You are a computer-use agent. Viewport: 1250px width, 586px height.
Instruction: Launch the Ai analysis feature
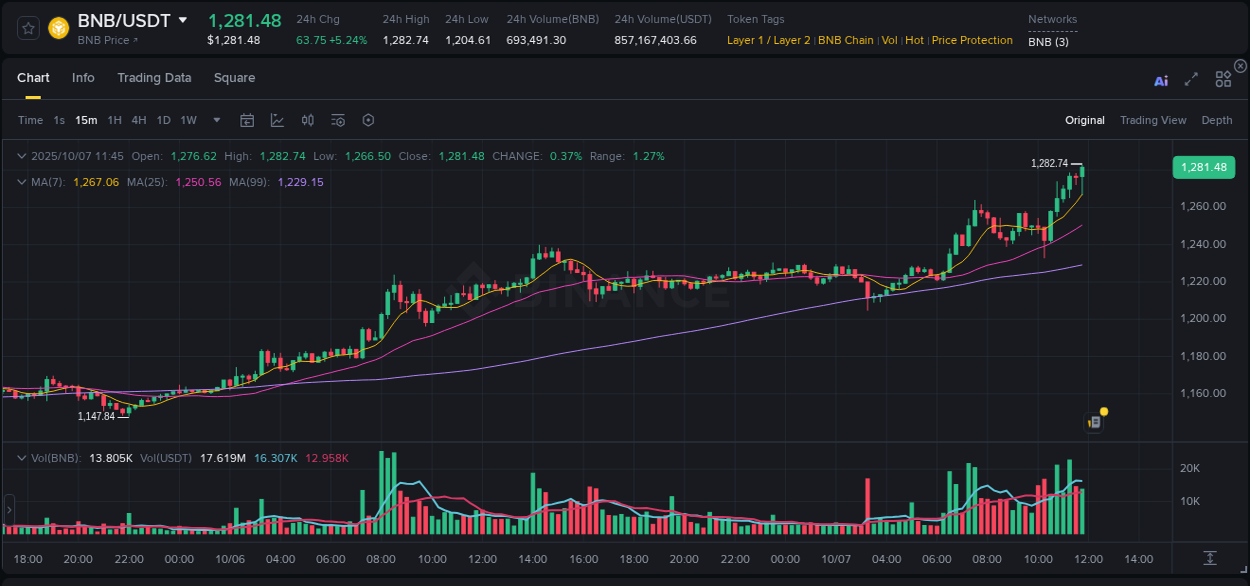point(1161,81)
